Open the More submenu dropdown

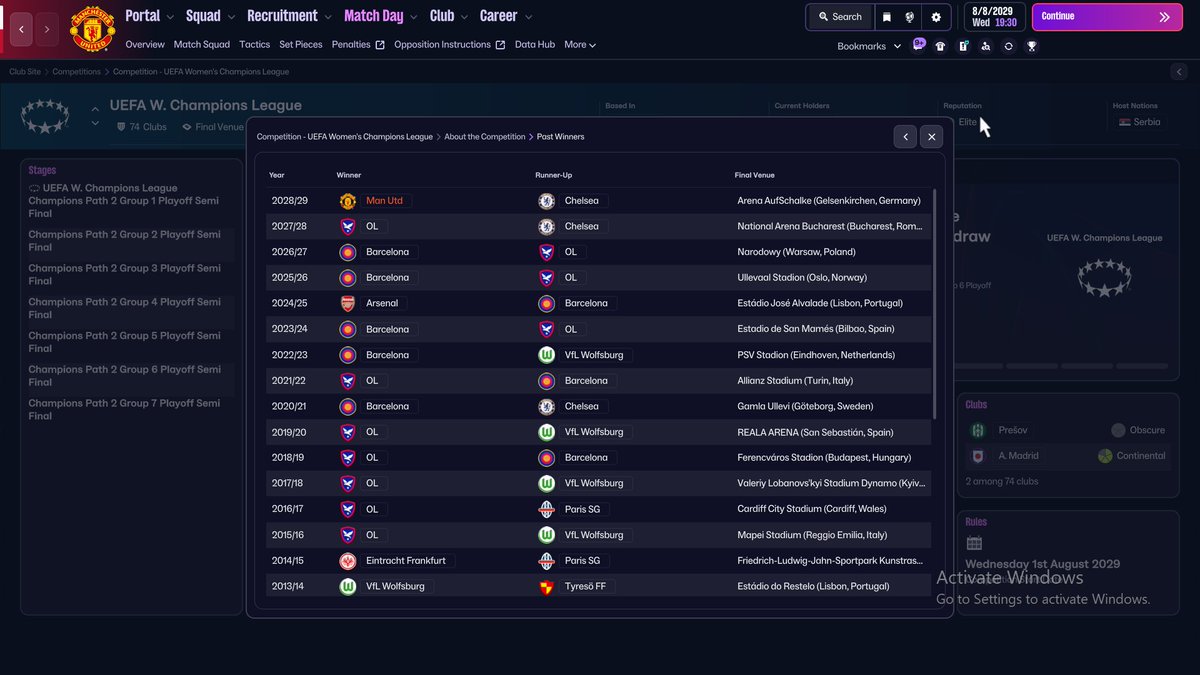[x=580, y=45]
